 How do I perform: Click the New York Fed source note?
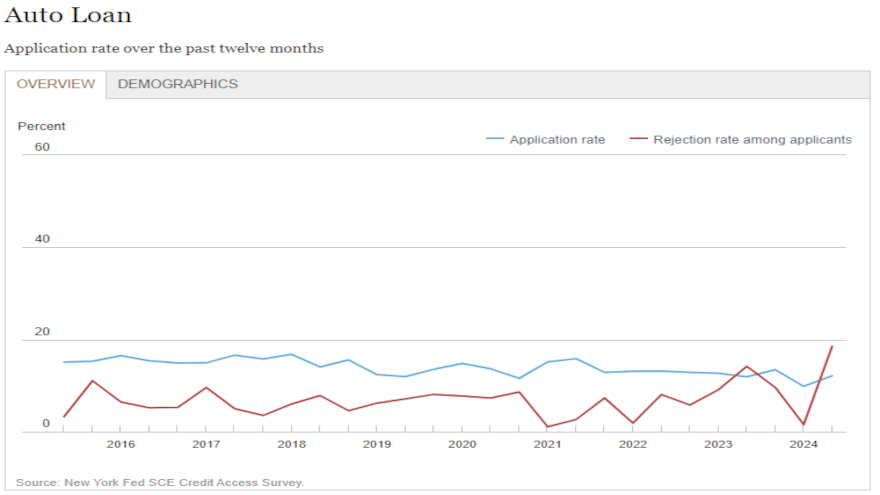tap(160, 482)
